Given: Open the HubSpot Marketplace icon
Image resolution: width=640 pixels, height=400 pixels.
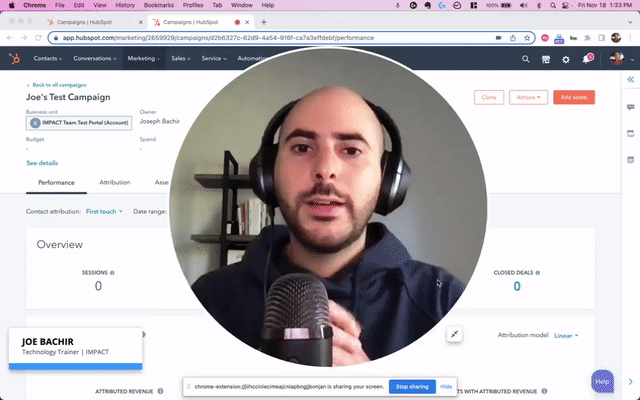Looking at the screenshot, I should coord(546,60).
